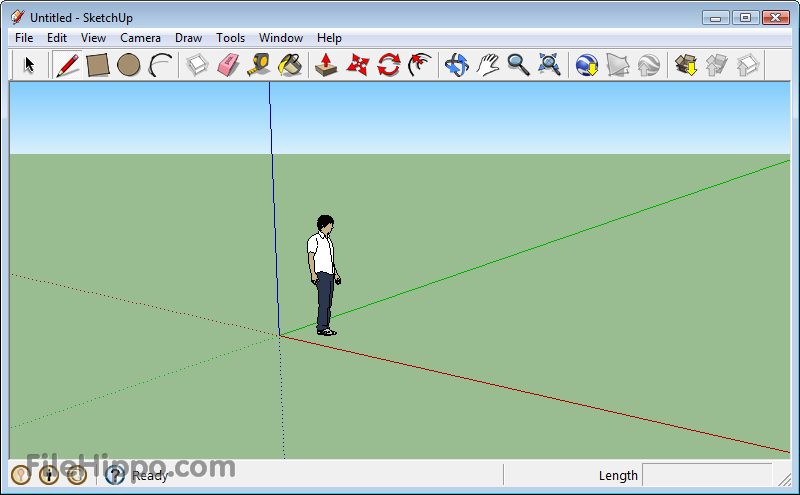Click Add Location globe icon
The height and width of the screenshot is (495, 800).
click(x=587, y=65)
